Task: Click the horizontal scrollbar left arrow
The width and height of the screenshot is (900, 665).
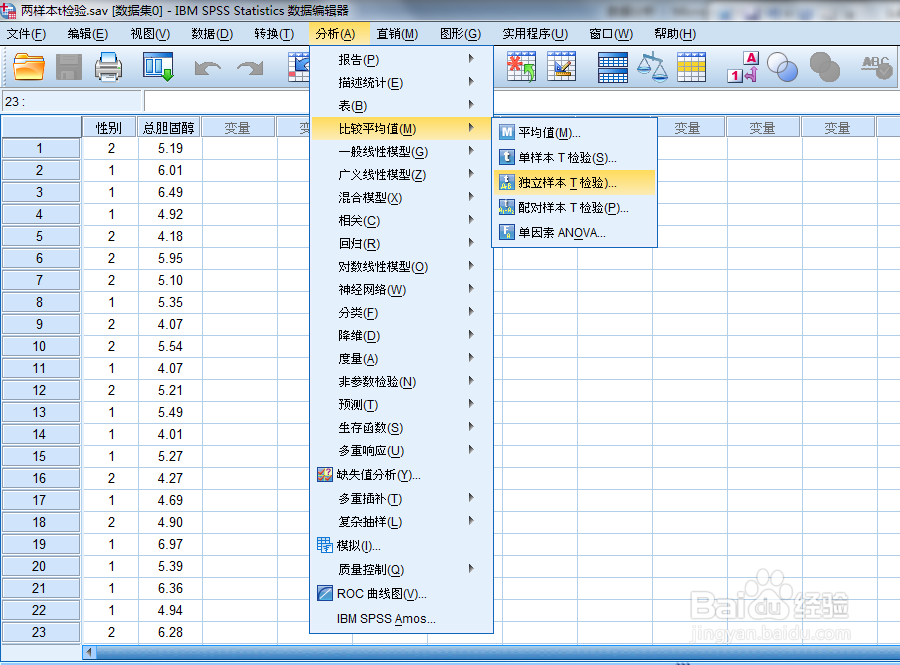Action: click(x=89, y=652)
